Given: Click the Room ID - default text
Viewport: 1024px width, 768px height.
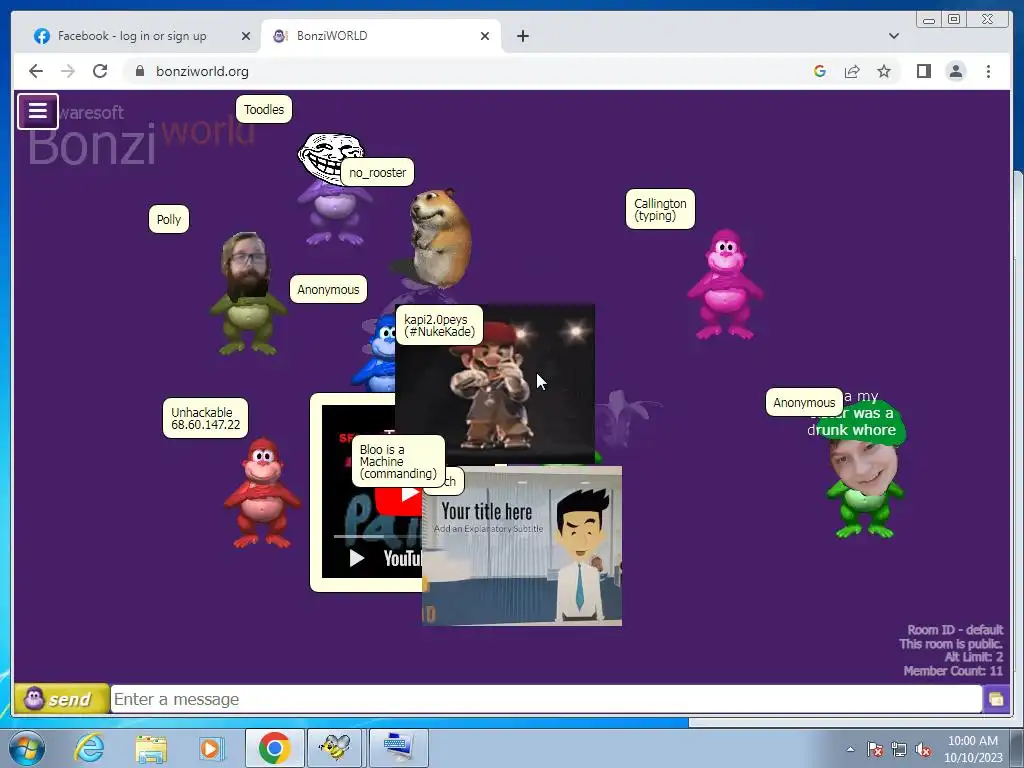Looking at the screenshot, I should pyautogui.click(x=955, y=630).
